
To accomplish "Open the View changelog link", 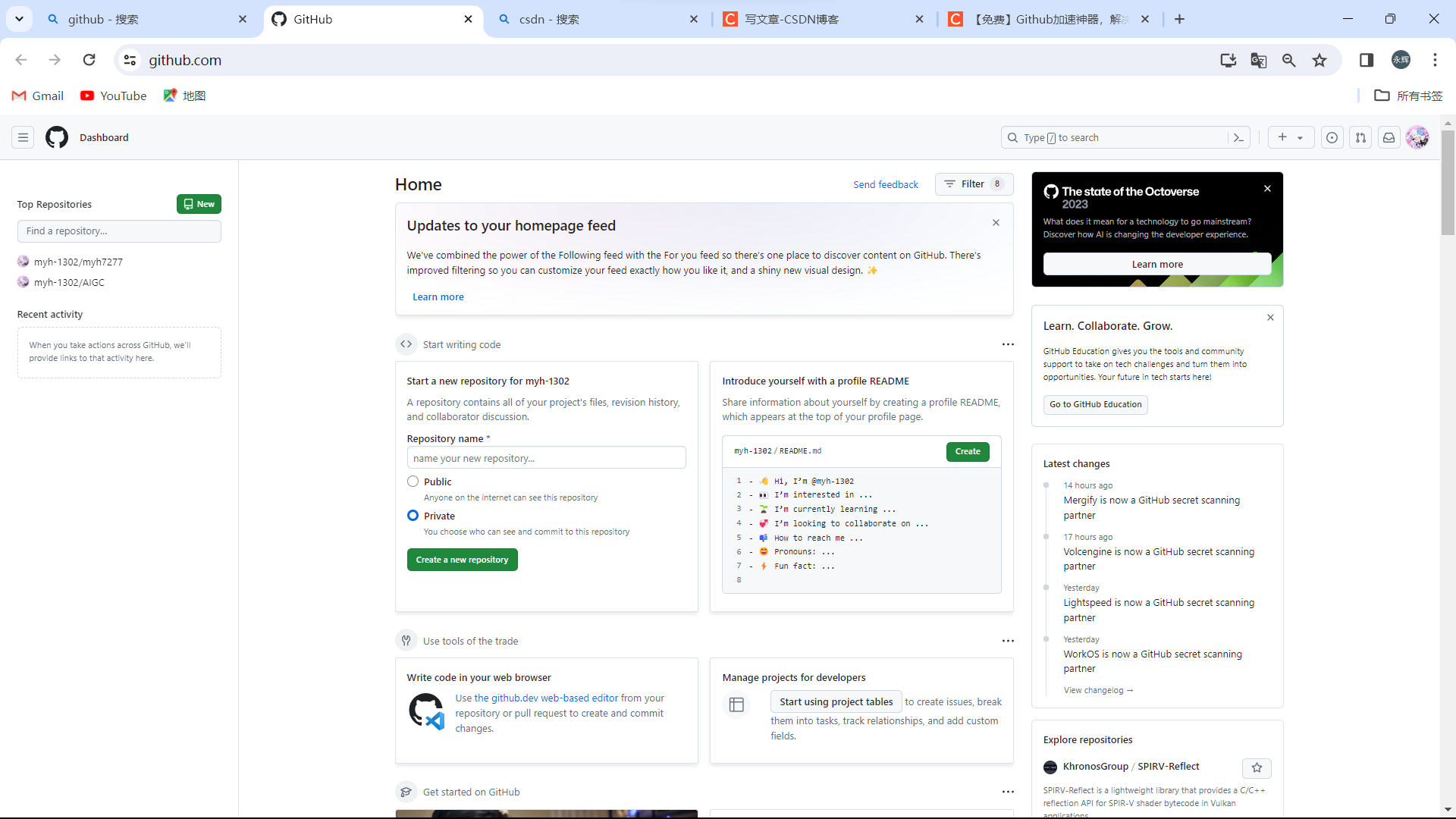I will 1098,690.
